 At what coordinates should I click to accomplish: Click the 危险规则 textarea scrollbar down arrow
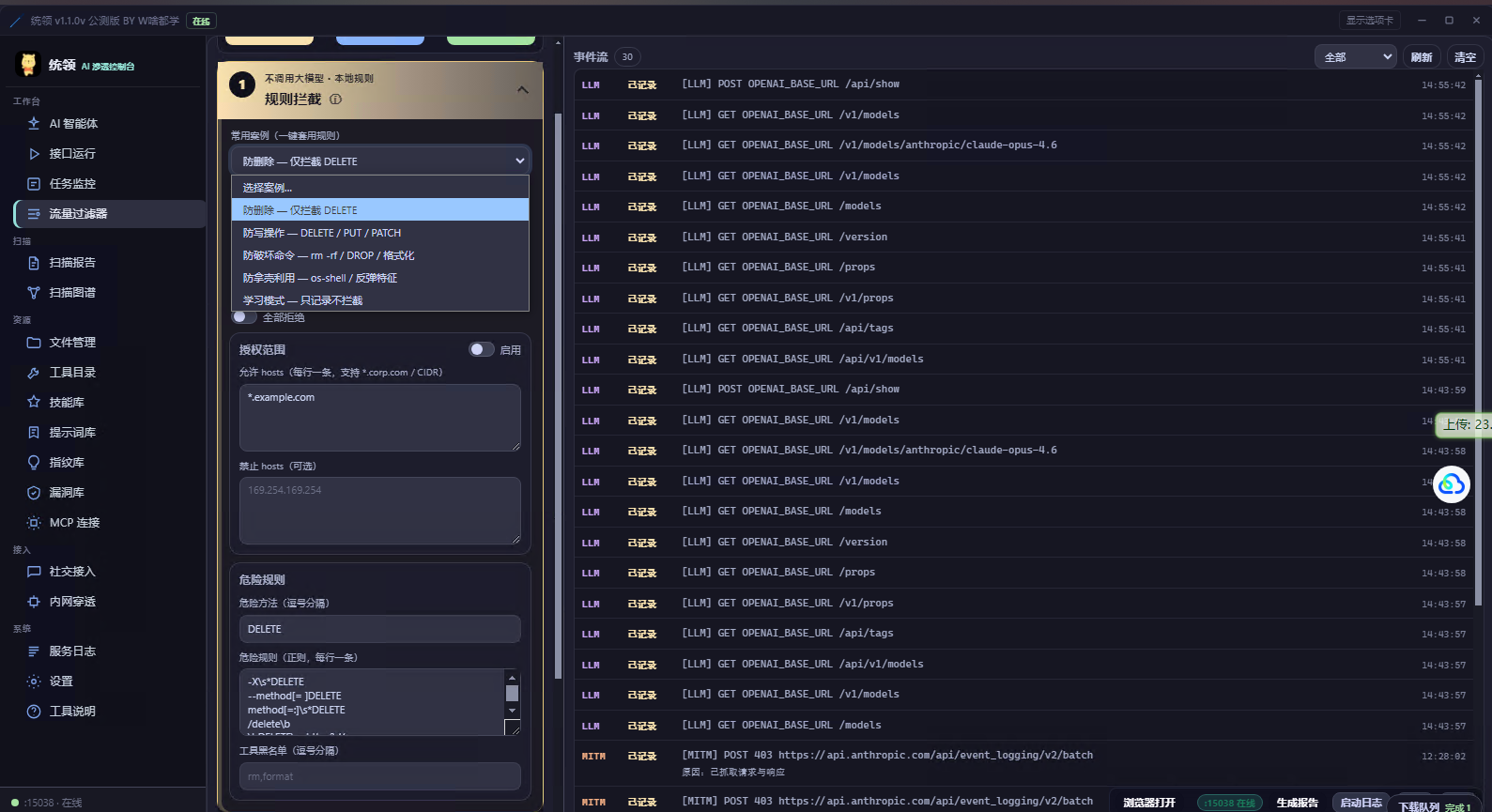[512, 712]
